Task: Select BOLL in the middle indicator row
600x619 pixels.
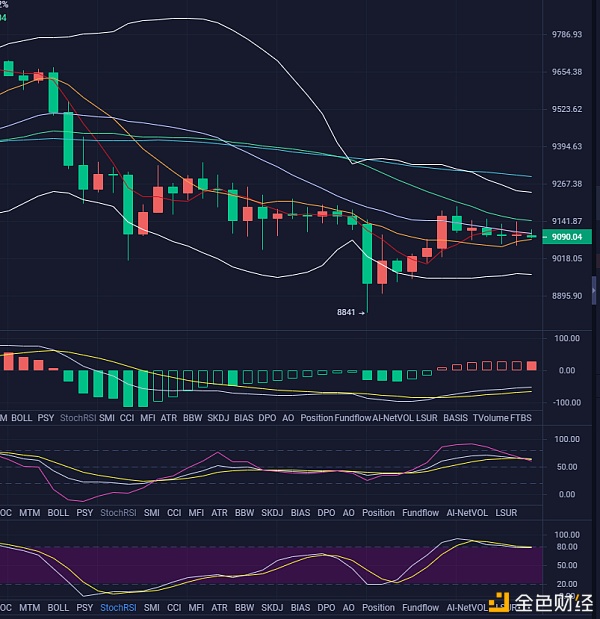Action: (x=58, y=513)
